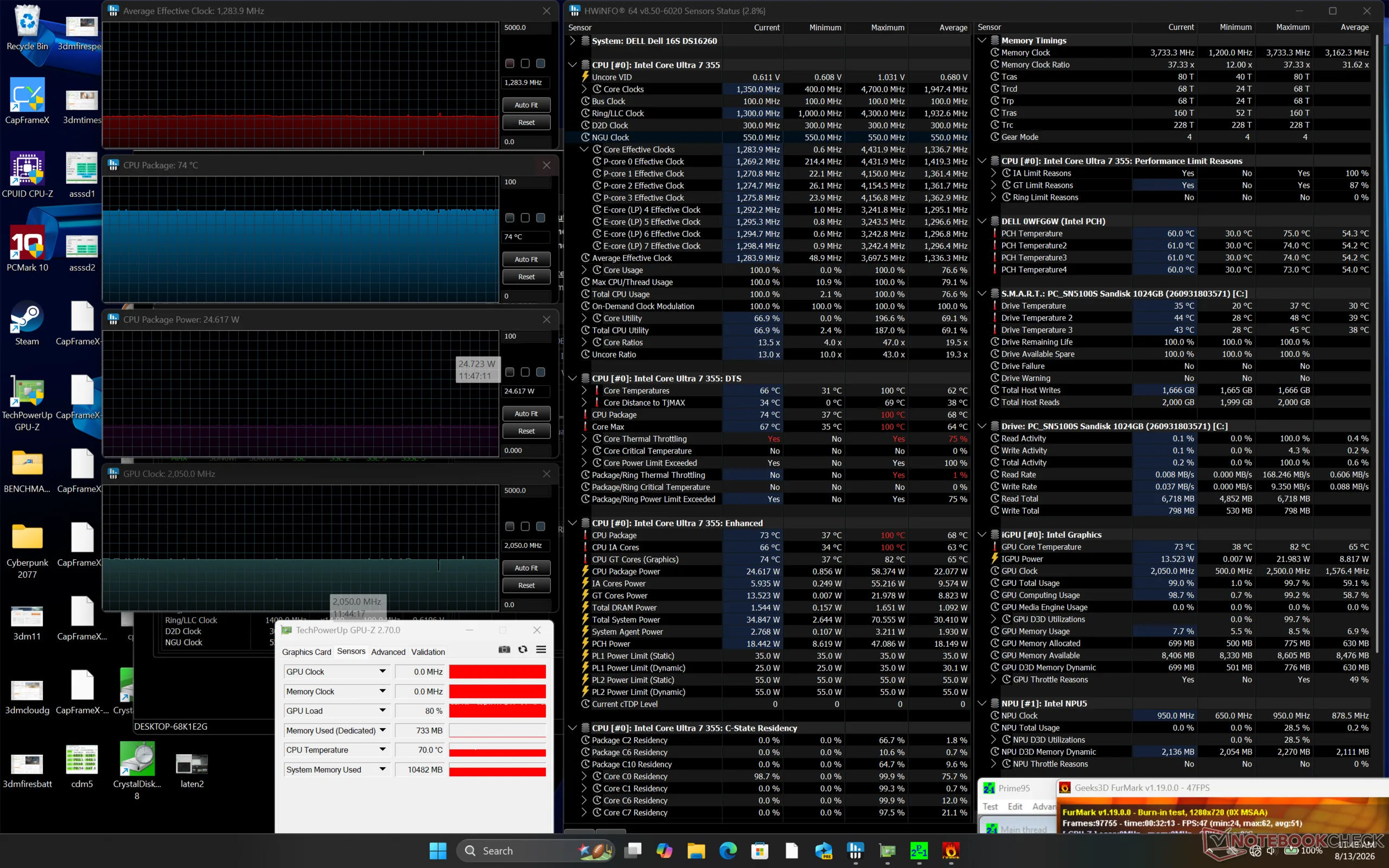The image size is (1389, 868).
Task: Expand the Core Clocks row in HWiNFO
Action: pyautogui.click(x=584, y=89)
